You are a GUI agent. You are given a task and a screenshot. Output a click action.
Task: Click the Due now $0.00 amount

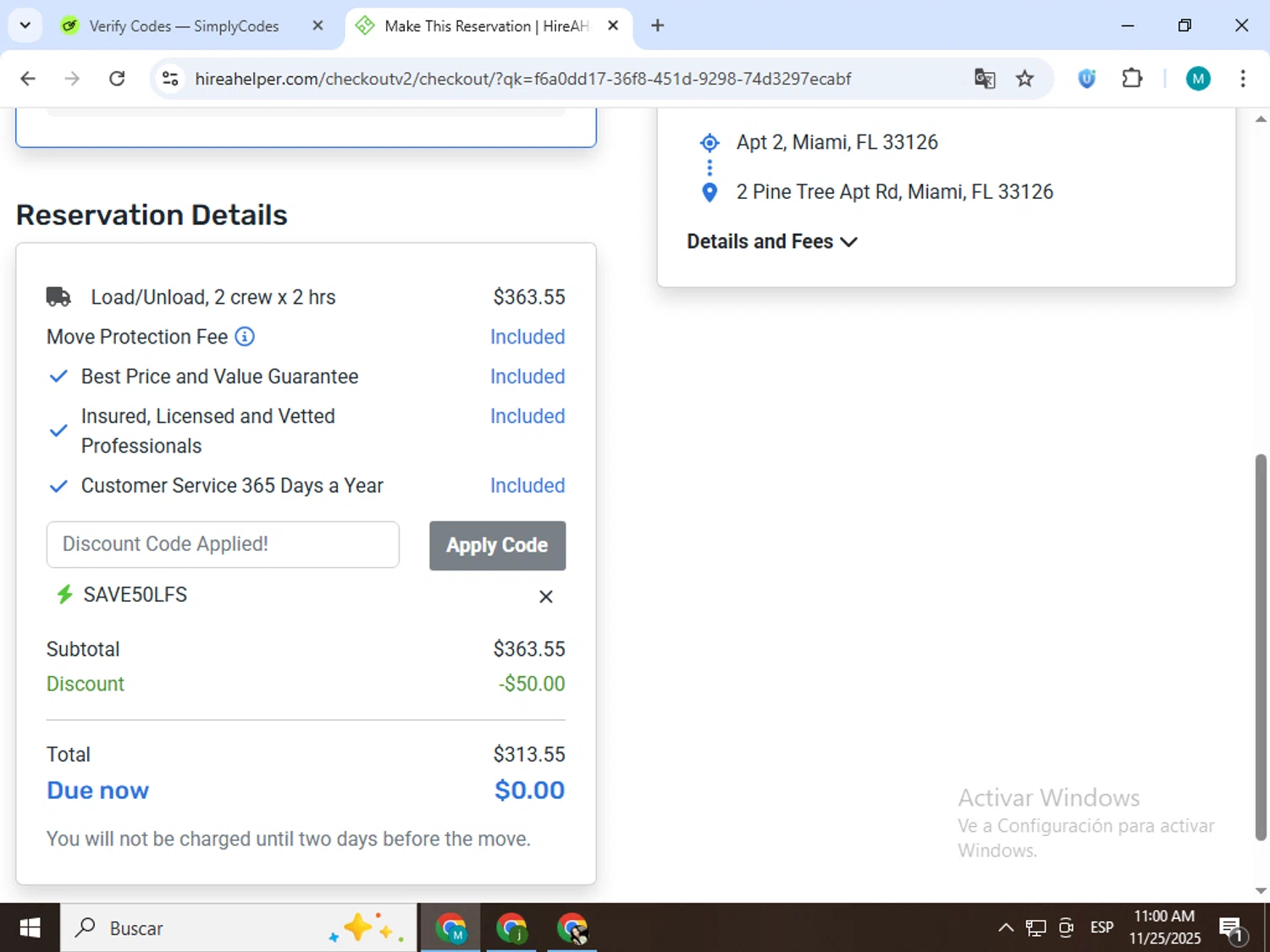coord(529,790)
